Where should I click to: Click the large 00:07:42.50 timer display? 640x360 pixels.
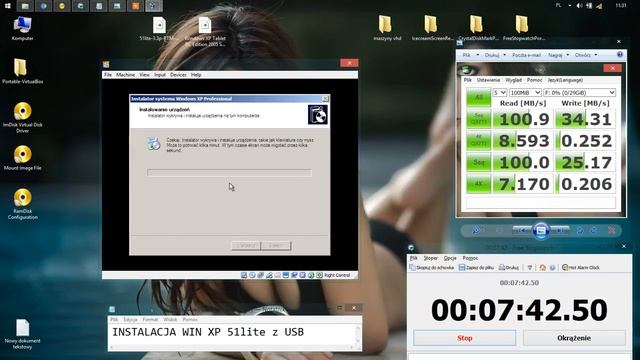tap(519, 310)
